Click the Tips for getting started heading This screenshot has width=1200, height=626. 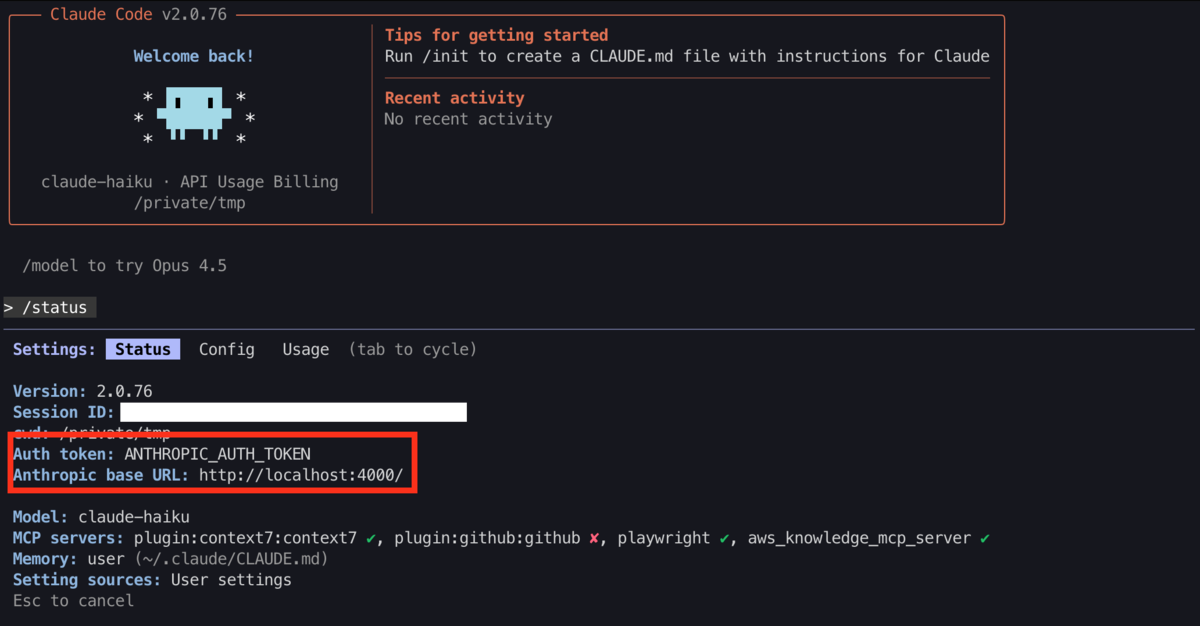496,35
